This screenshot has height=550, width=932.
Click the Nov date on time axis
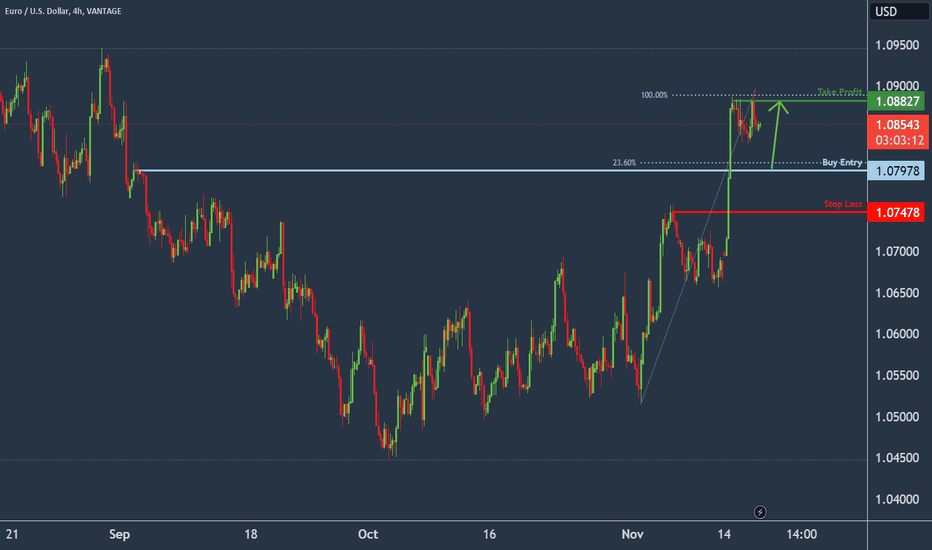coord(632,535)
